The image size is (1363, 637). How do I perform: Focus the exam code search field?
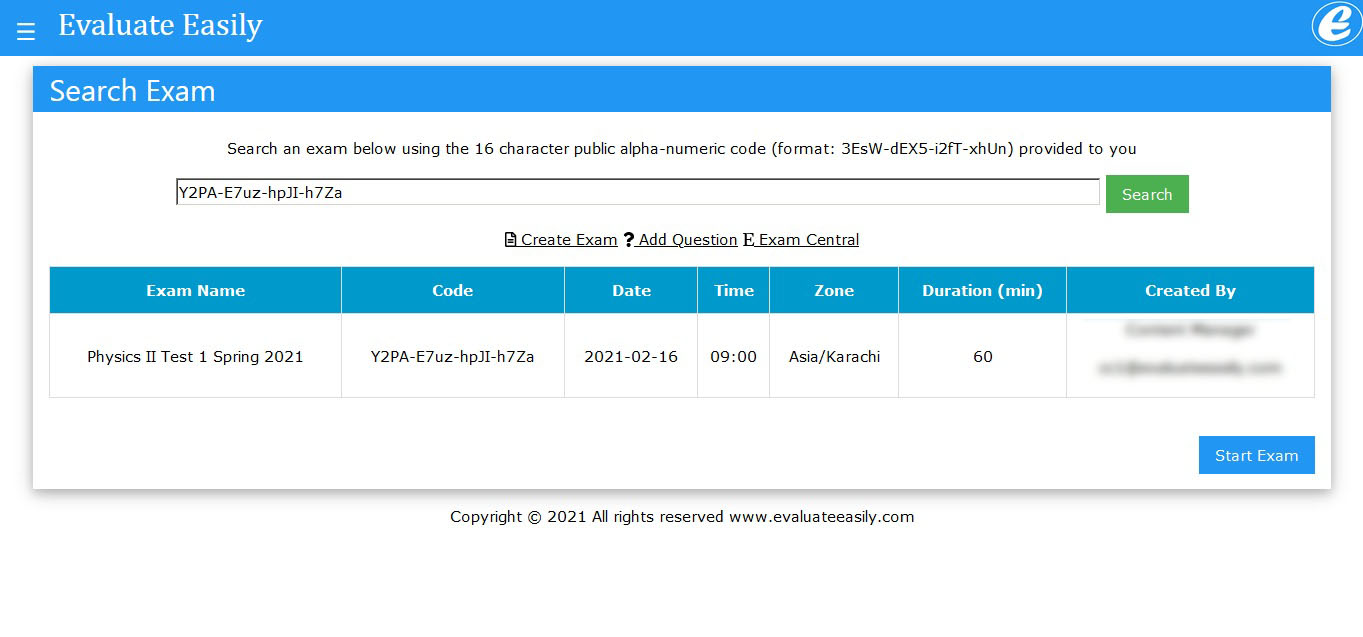(637, 193)
